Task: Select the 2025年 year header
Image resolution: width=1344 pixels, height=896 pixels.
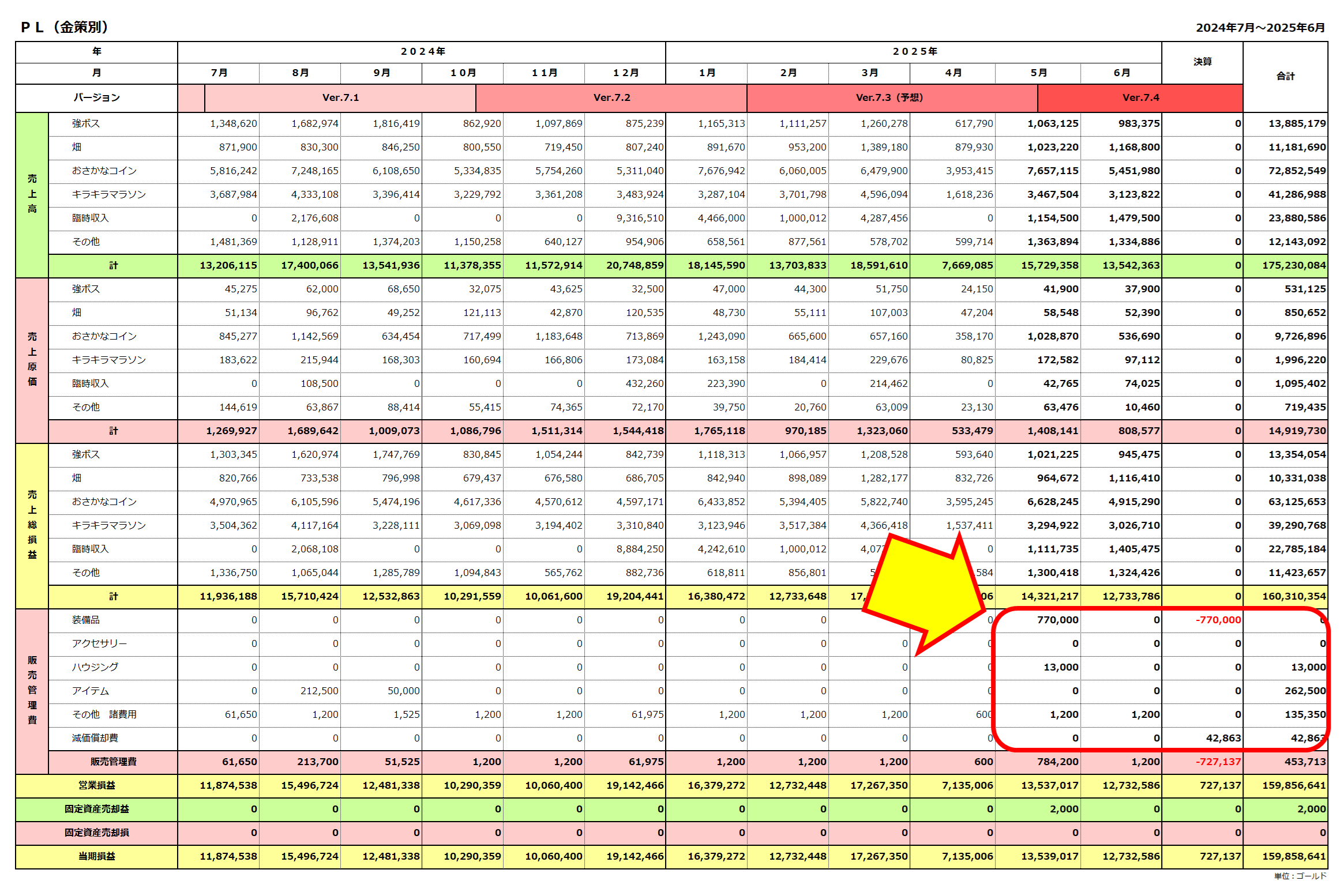Action: (914, 51)
